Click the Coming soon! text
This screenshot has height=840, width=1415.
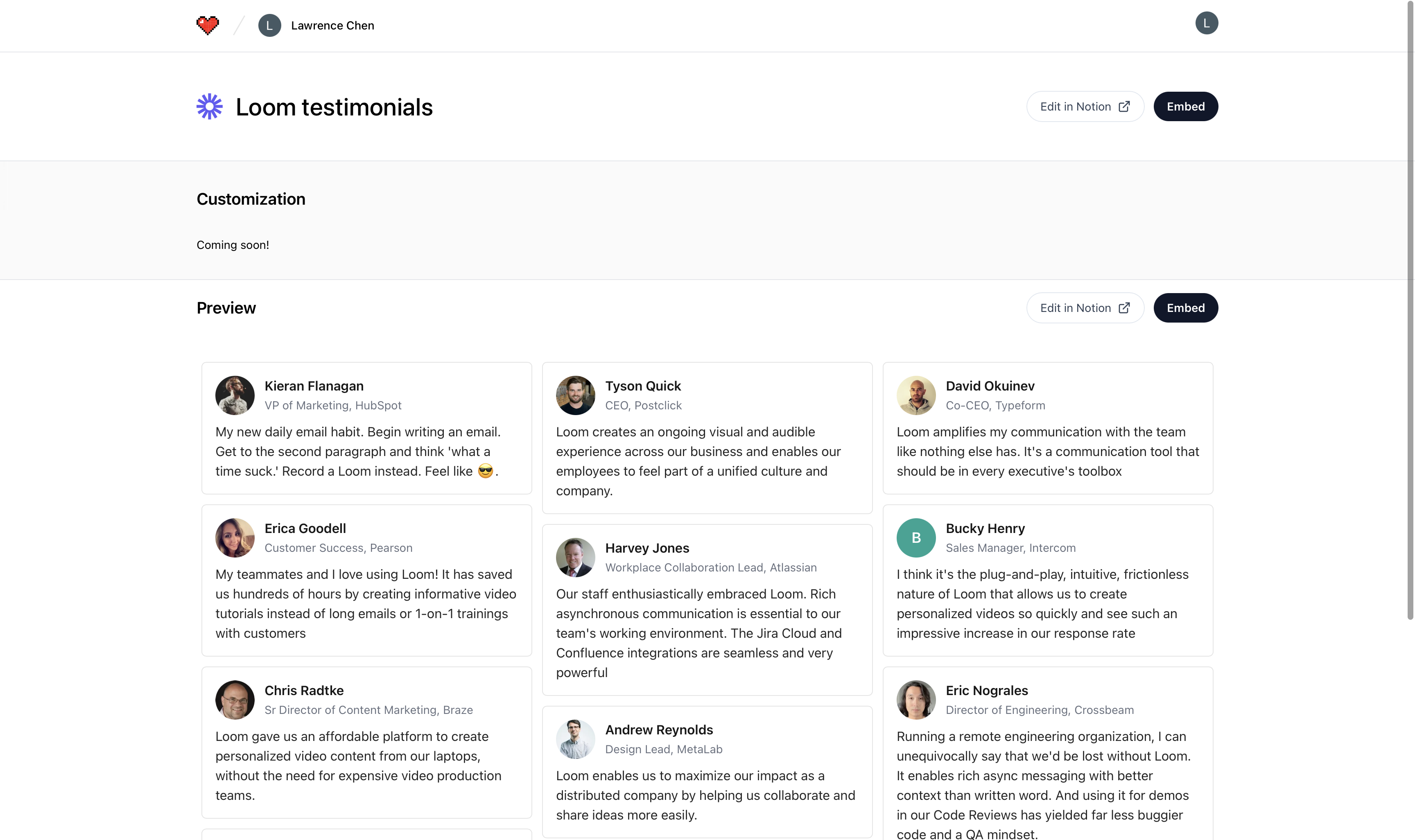(233, 245)
